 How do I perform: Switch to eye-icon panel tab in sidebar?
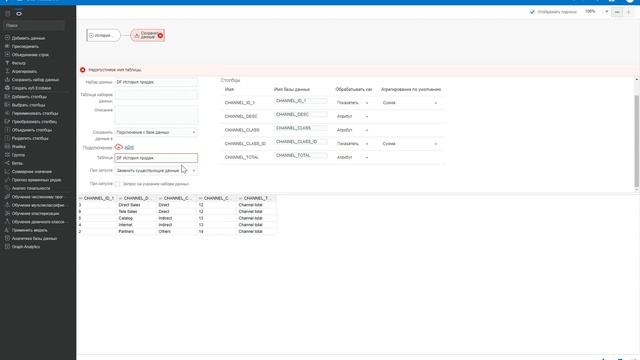click(19, 13)
